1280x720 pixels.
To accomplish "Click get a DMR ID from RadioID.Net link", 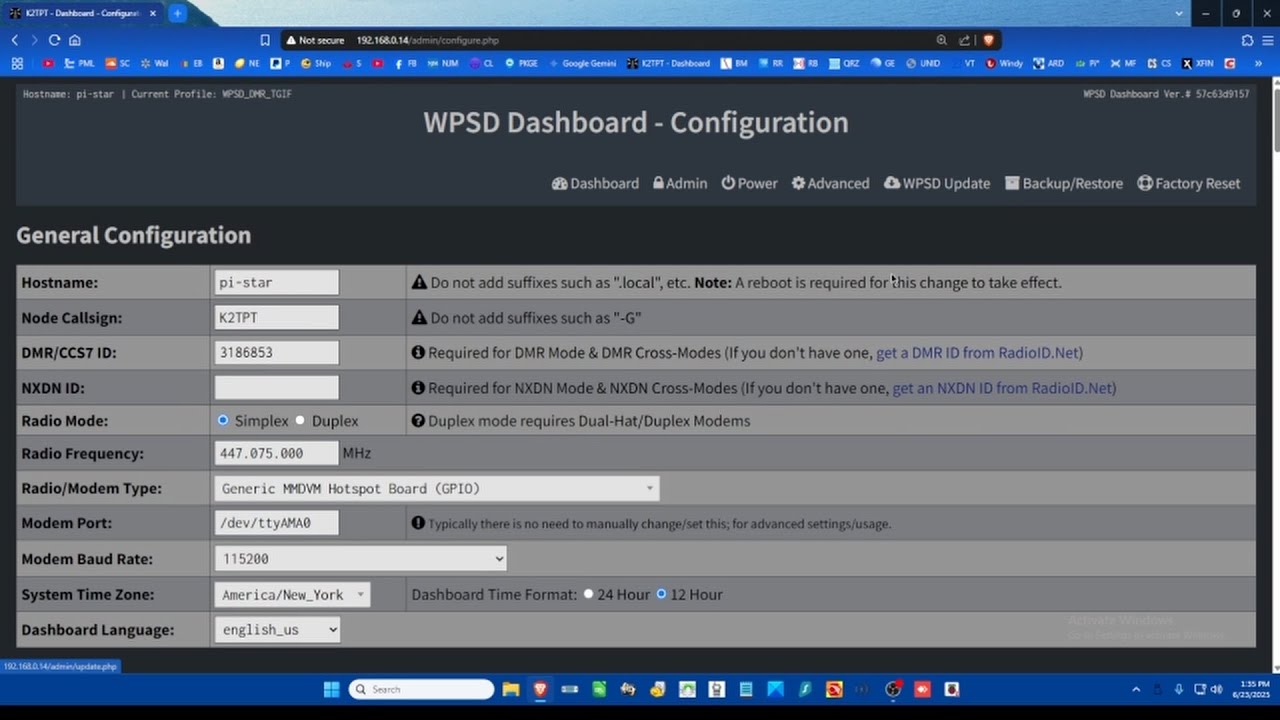I will (979, 353).
